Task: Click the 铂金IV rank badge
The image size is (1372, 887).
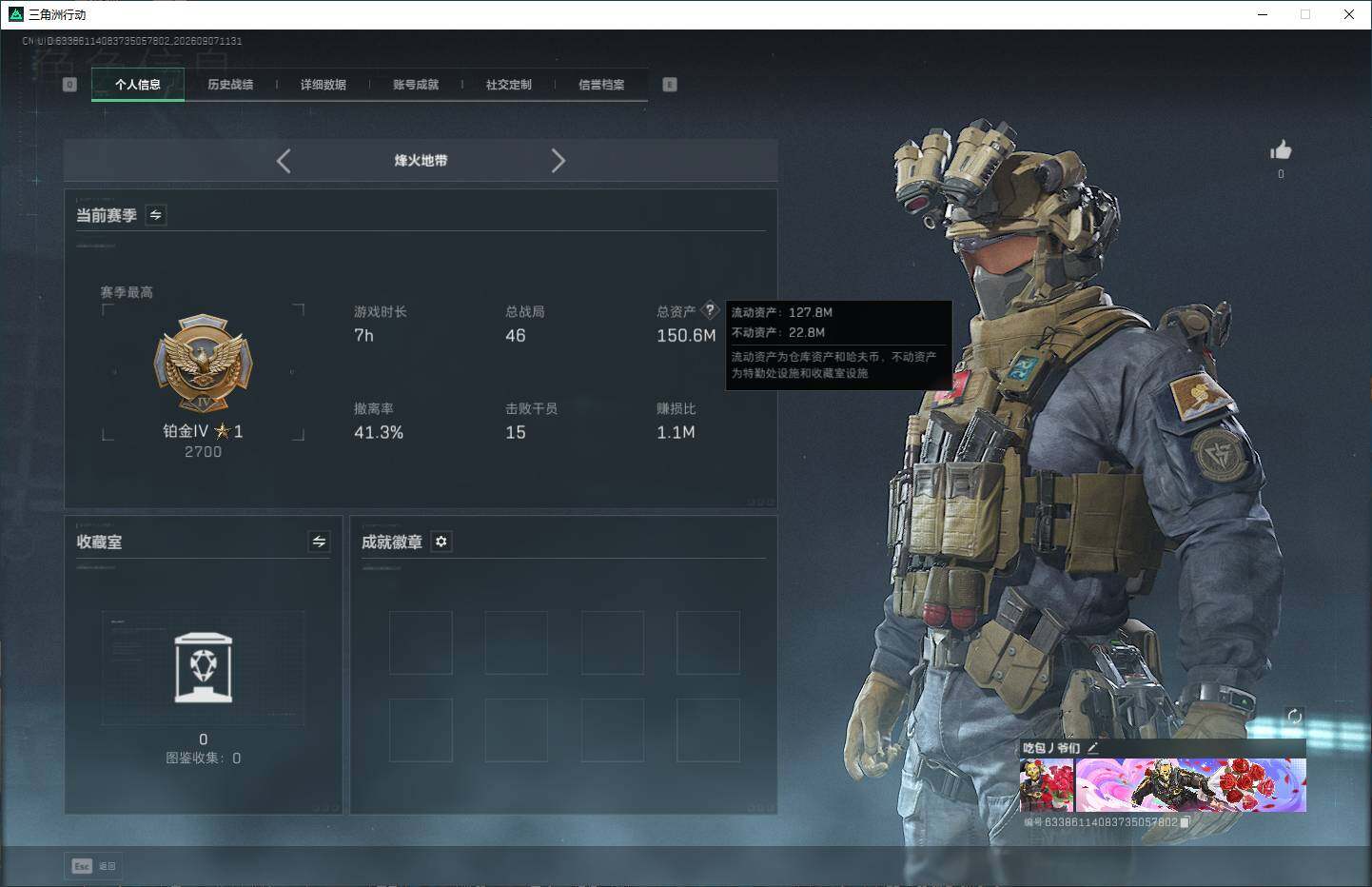Action: coord(204,364)
